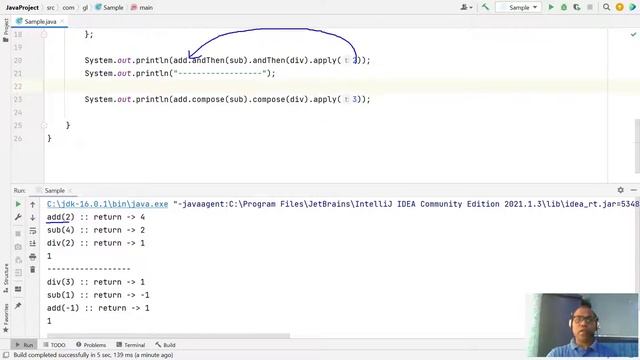The image size is (640, 360).
Task: Click the teal arrow icon at toolbar end
Action: [633, 7]
